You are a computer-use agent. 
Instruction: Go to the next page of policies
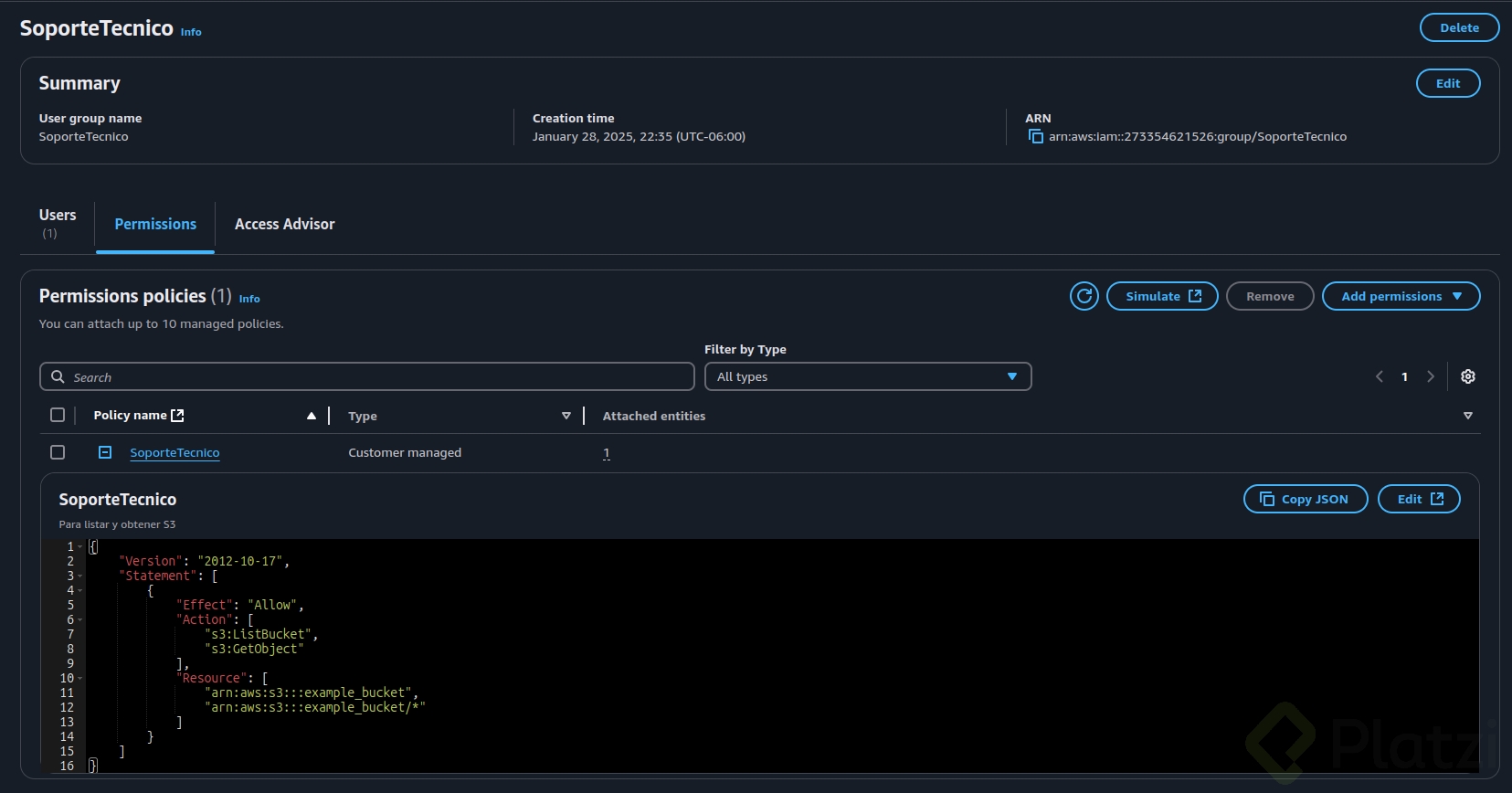click(1431, 376)
